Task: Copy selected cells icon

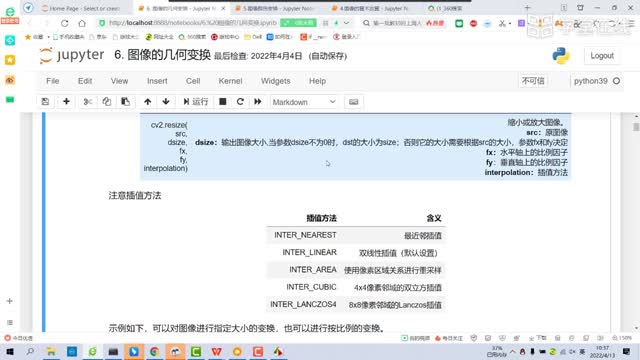Action: pos(107,102)
